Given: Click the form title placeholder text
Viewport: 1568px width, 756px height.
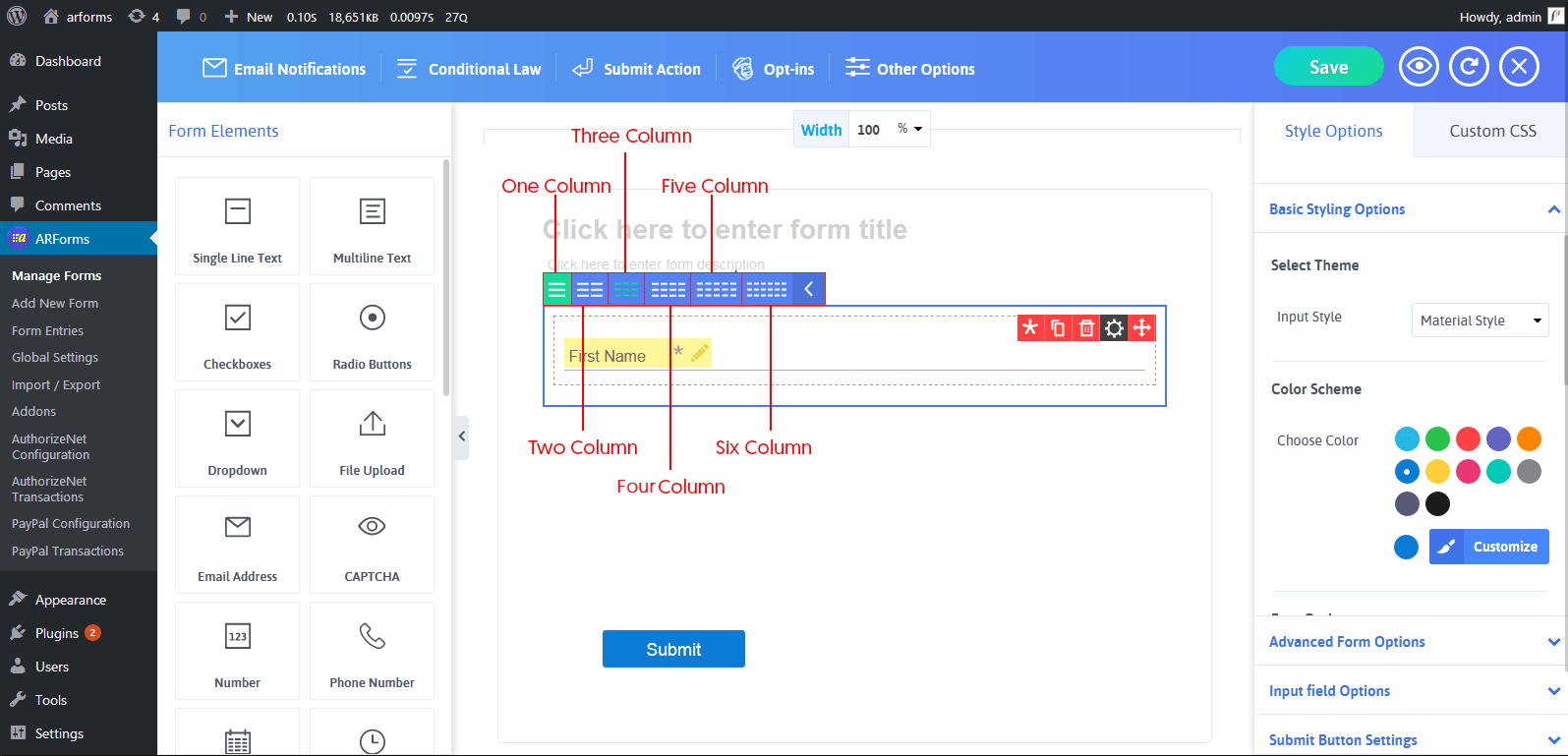Looking at the screenshot, I should [725, 230].
